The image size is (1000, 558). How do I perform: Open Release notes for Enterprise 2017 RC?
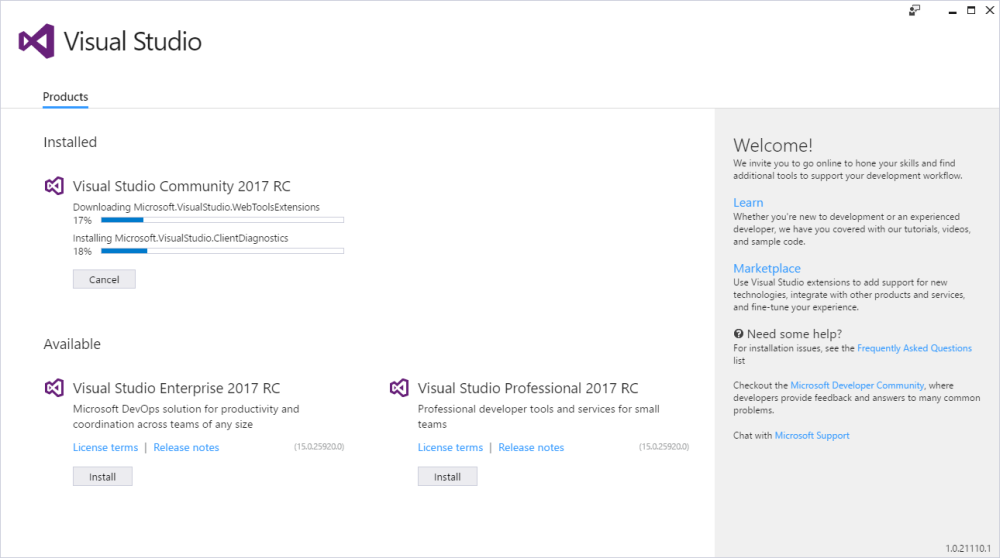click(x=186, y=448)
